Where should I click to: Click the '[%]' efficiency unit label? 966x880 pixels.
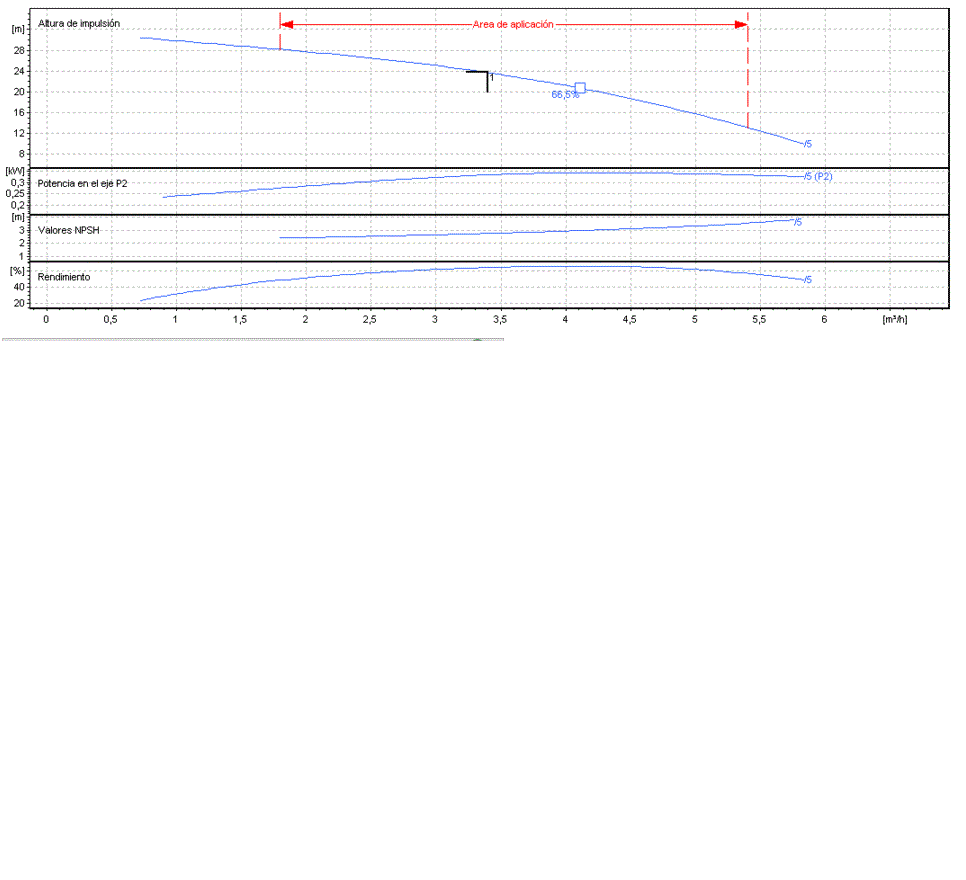[17, 271]
